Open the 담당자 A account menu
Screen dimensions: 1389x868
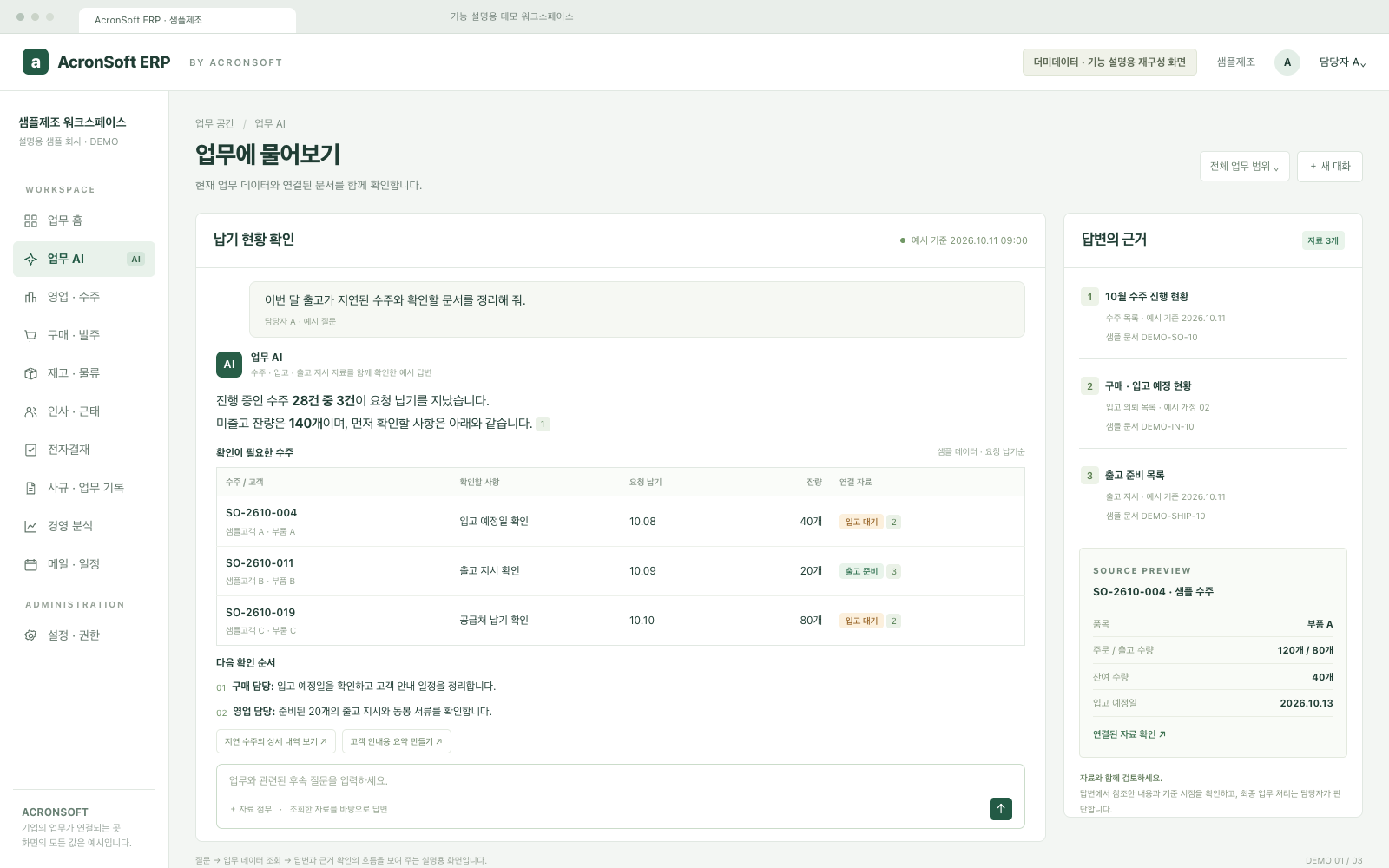pyautogui.click(x=1342, y=62)
